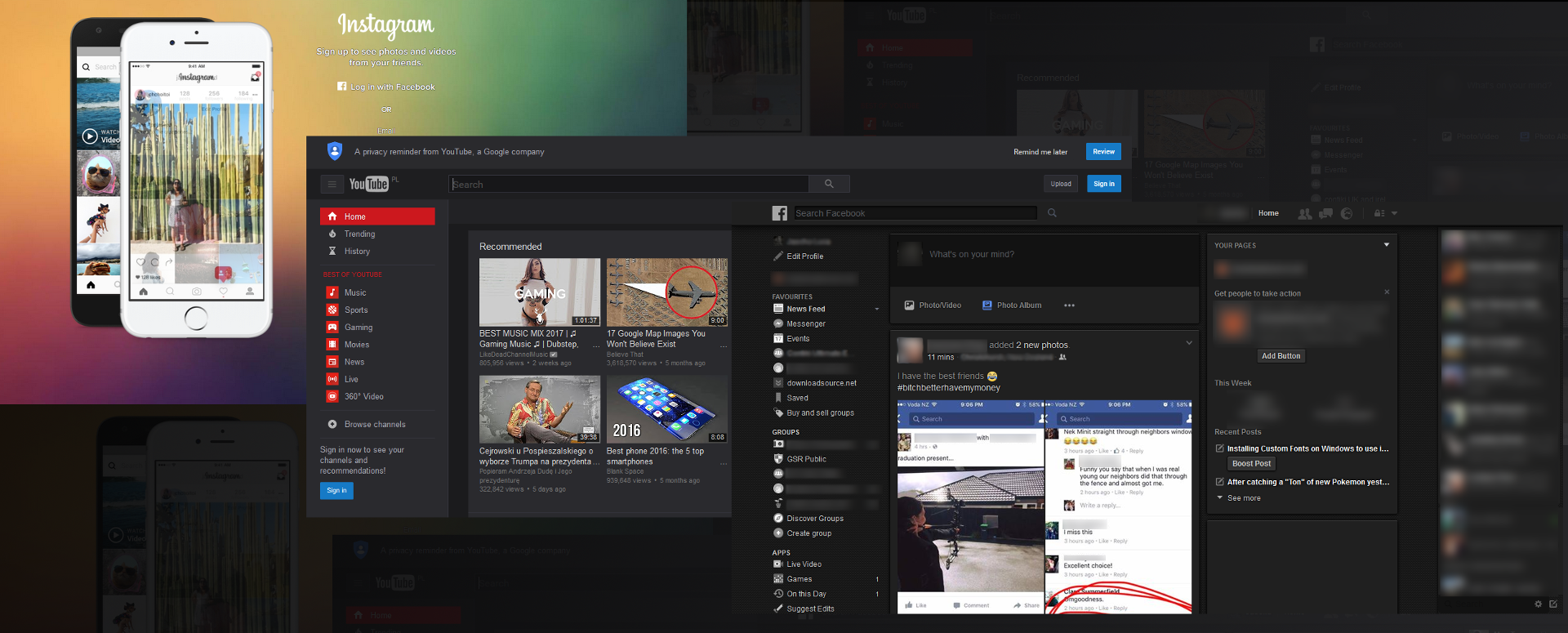Screen dimensions: 1568x633
Task: Click the magnifier icon next to Search Facebook
Action: (1052, 213)
